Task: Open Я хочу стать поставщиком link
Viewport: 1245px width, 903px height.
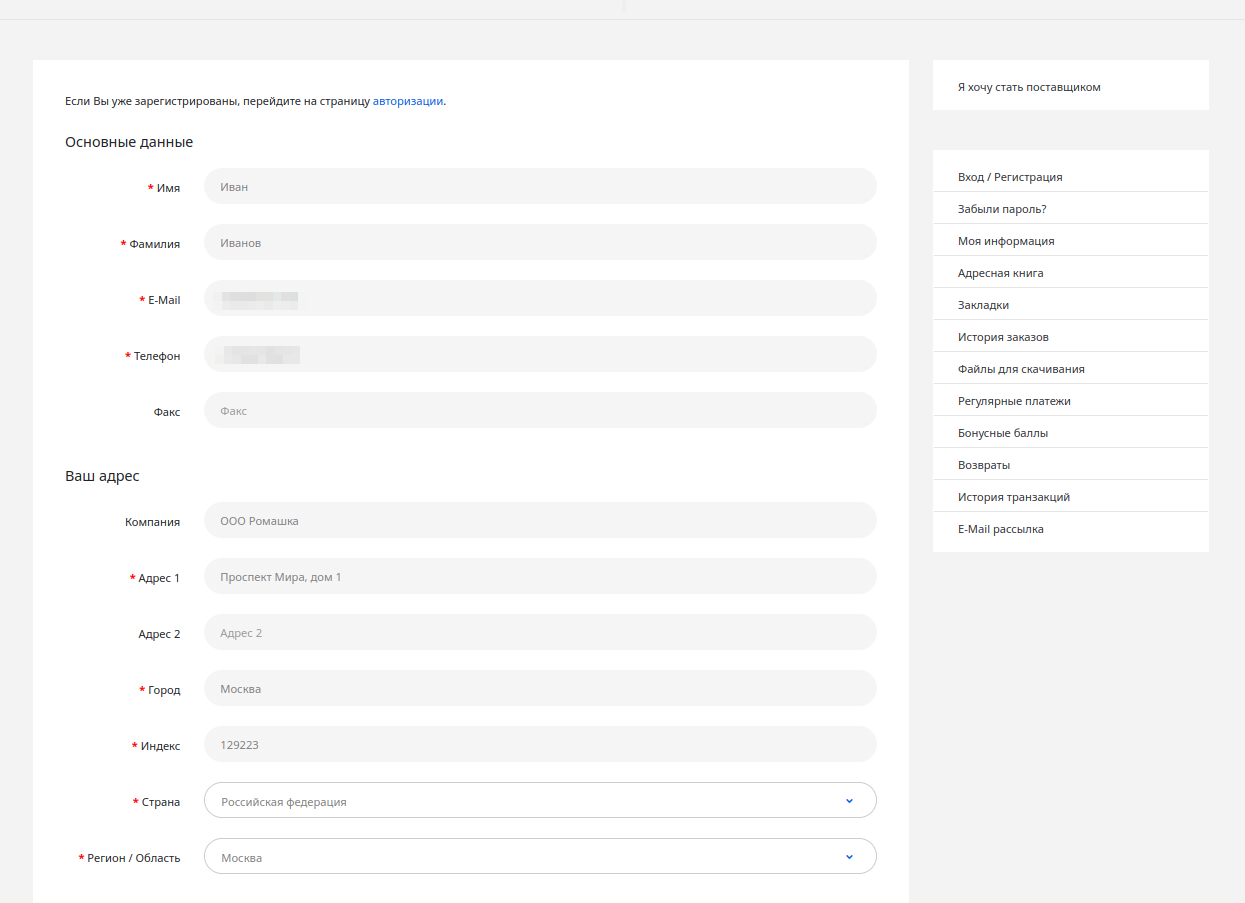Action: [1029, 87]
